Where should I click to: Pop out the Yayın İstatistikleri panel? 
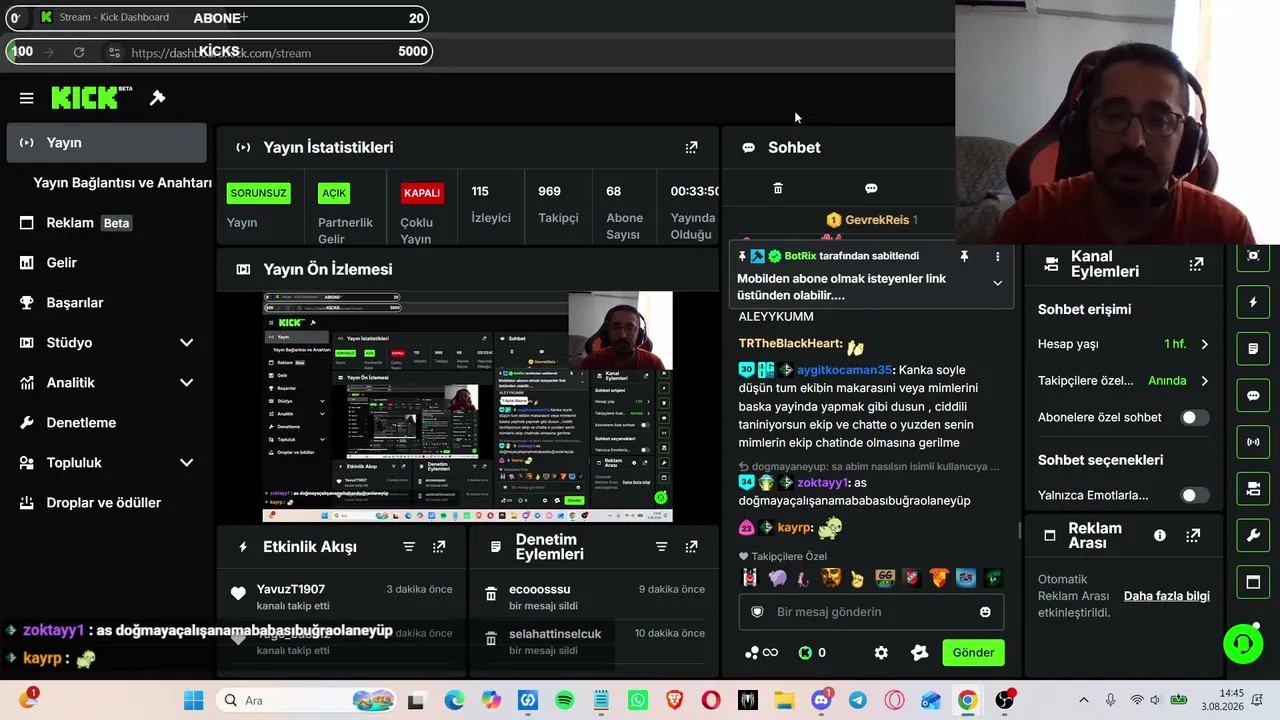coord(691,147)
